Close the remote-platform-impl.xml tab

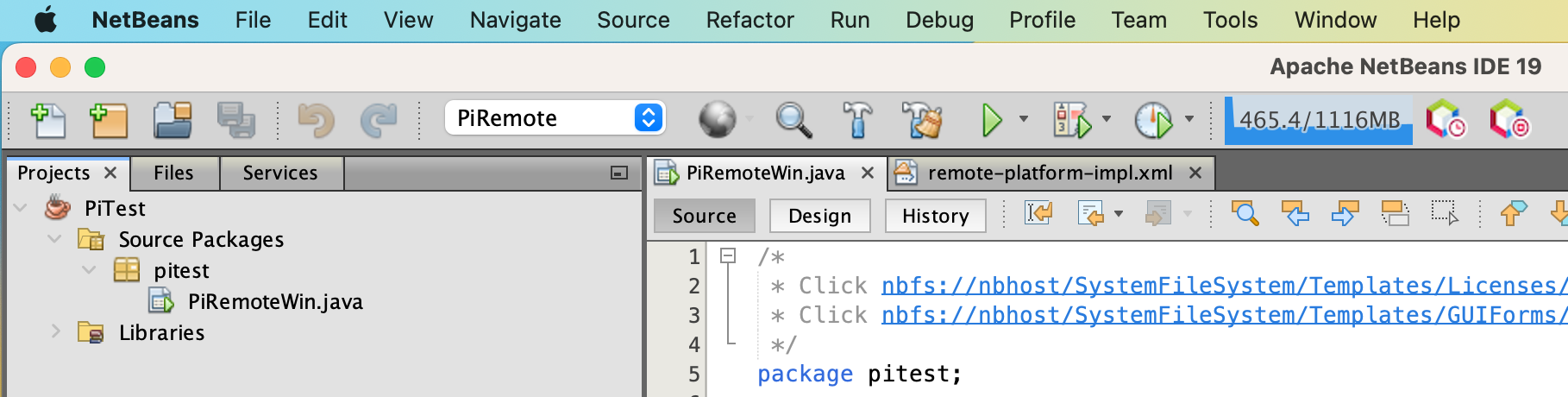[x=1195, y=173]
